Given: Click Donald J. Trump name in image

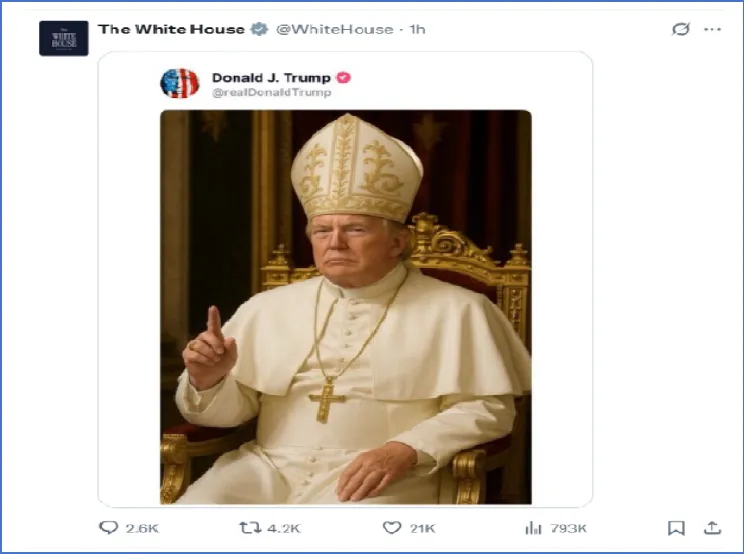Looking at the screenshot, I should (271, 77).
